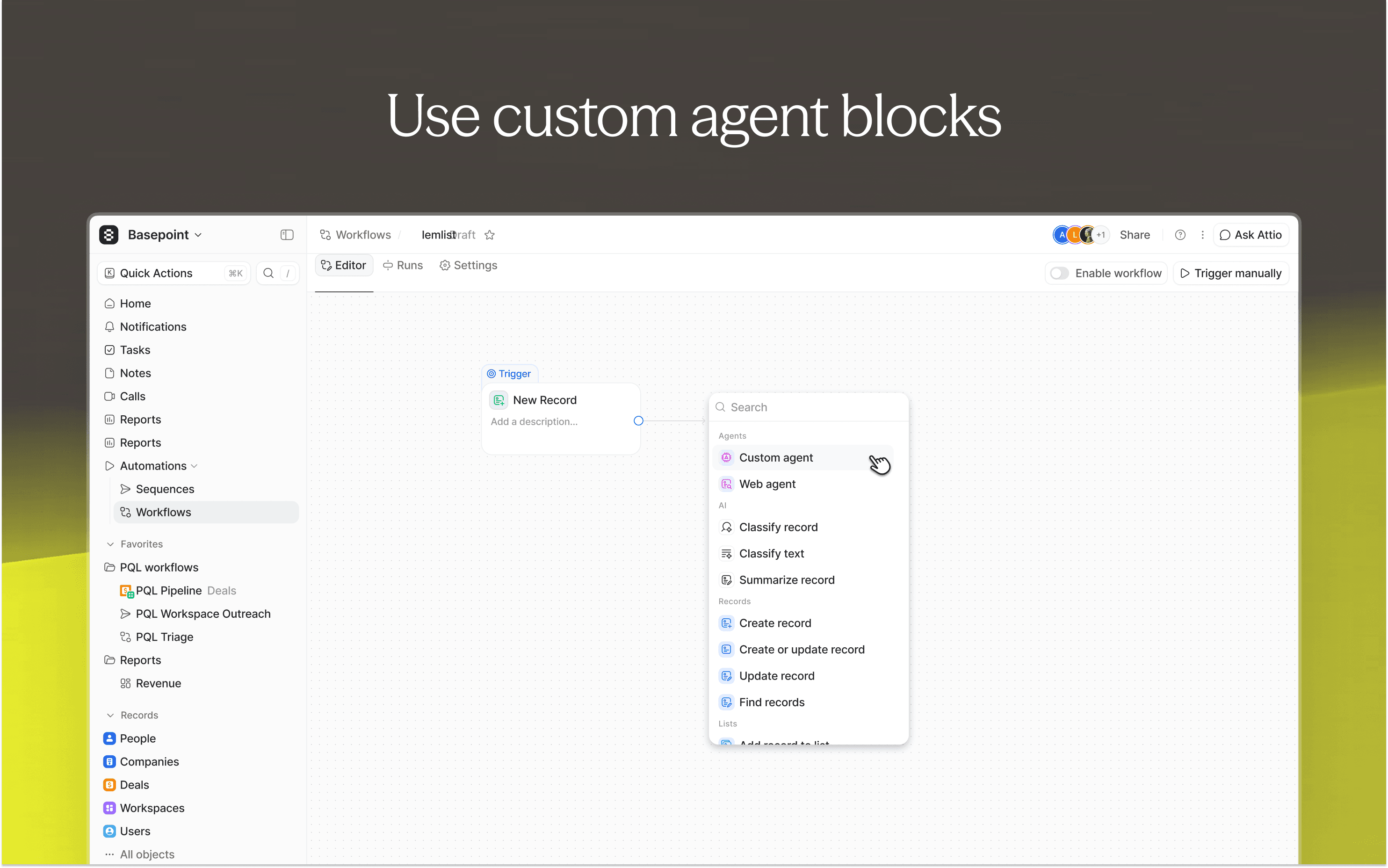This screenshot has height=868, width=1388.
Task: Collapse the Favorites section
Action: tap(110, 544)
